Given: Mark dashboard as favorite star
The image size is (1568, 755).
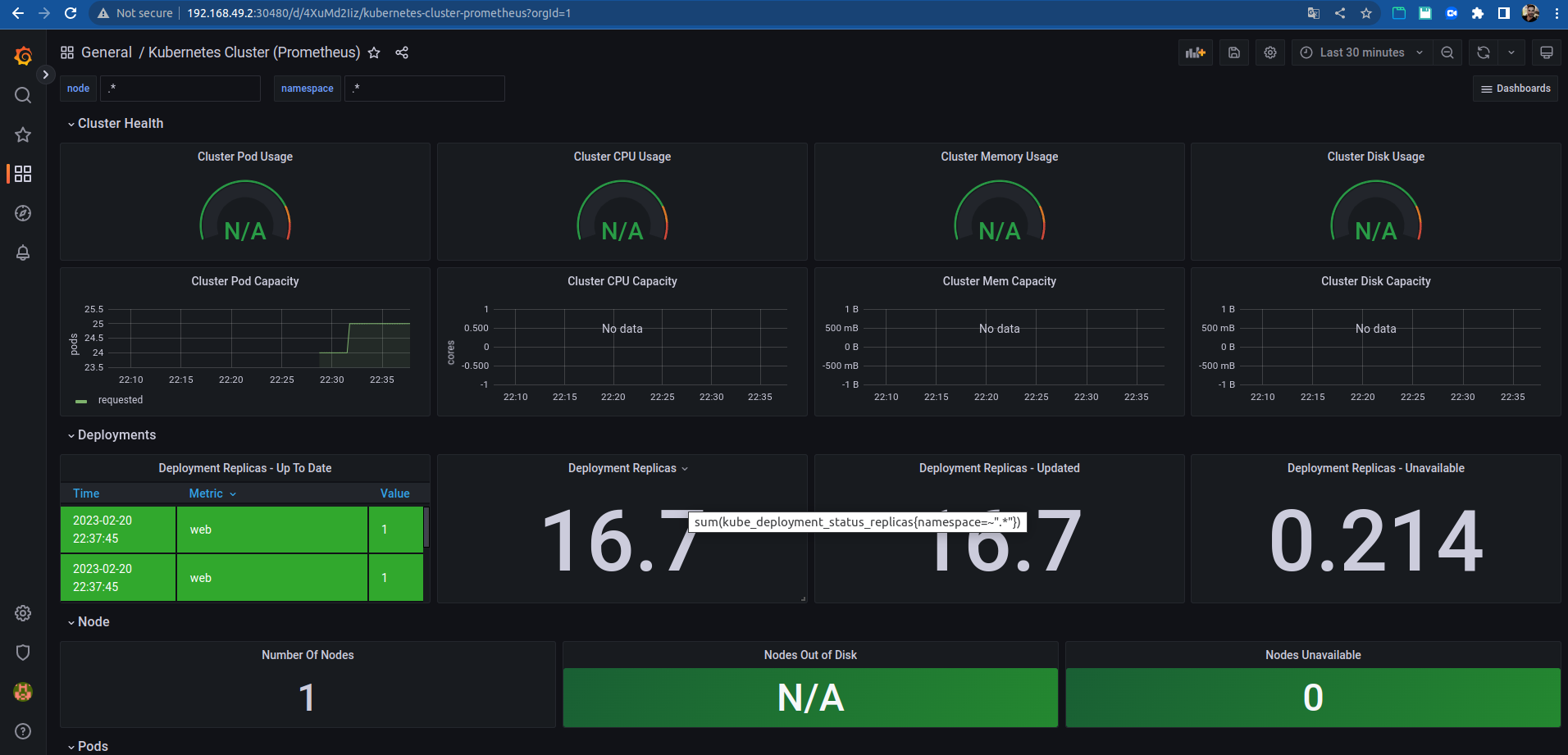Looking at the screenshot, I should click(374, 52).
